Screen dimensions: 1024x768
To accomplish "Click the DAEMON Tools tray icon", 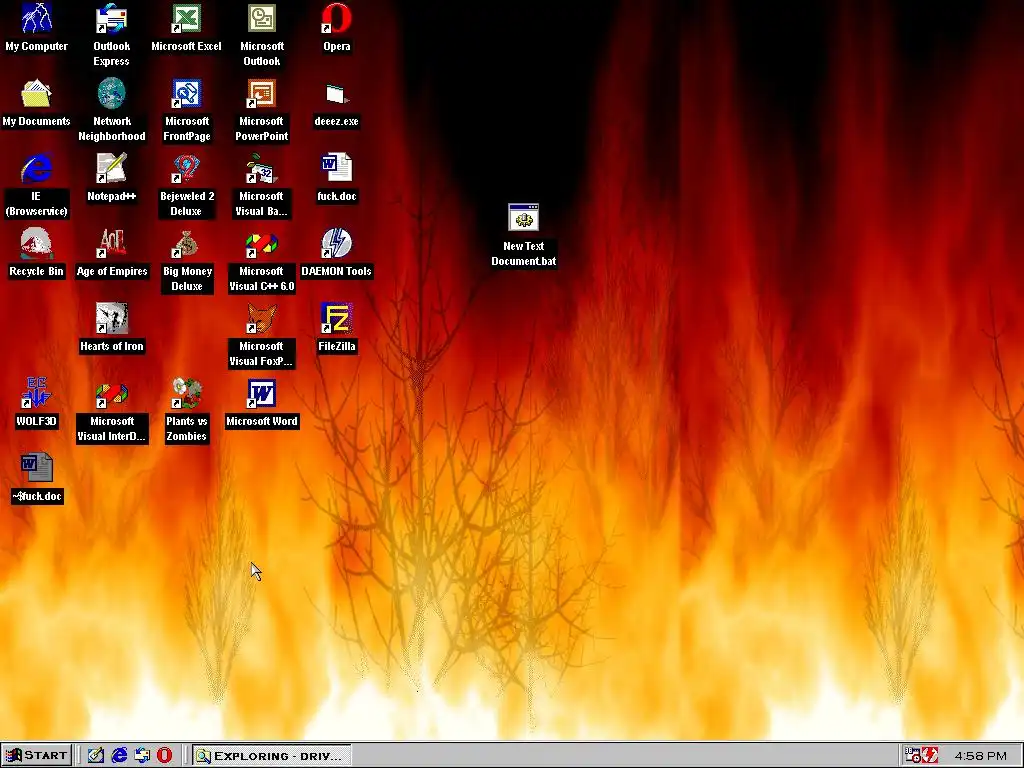I will (x=930, y=756).
